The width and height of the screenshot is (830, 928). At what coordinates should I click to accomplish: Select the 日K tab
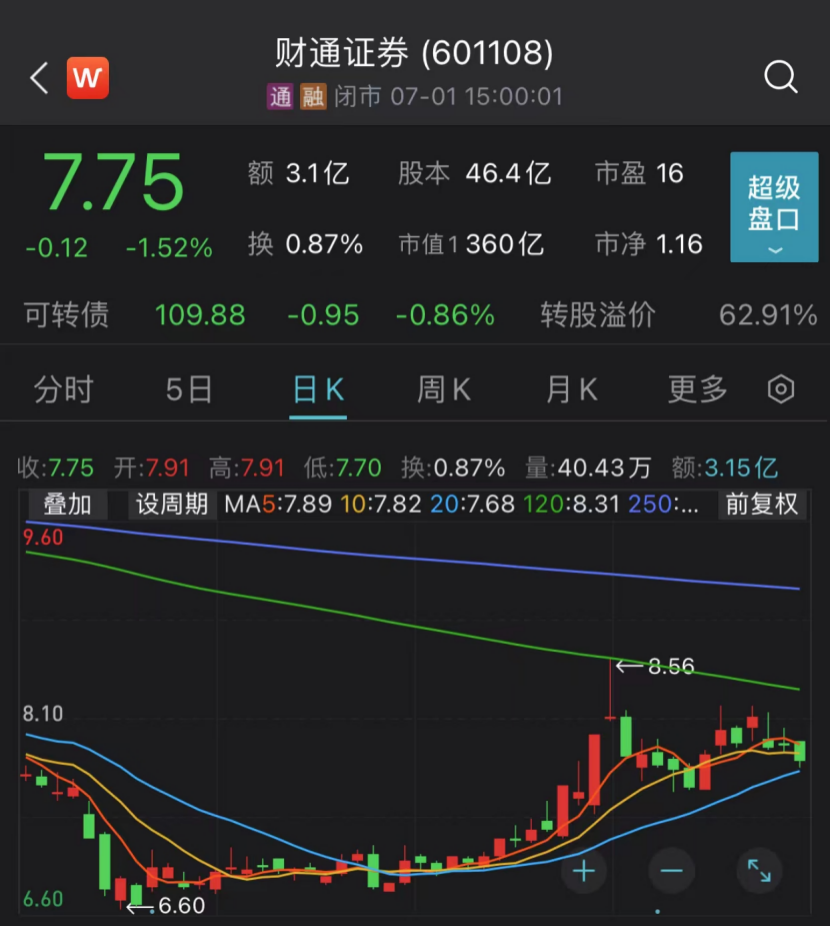point(318,390)
